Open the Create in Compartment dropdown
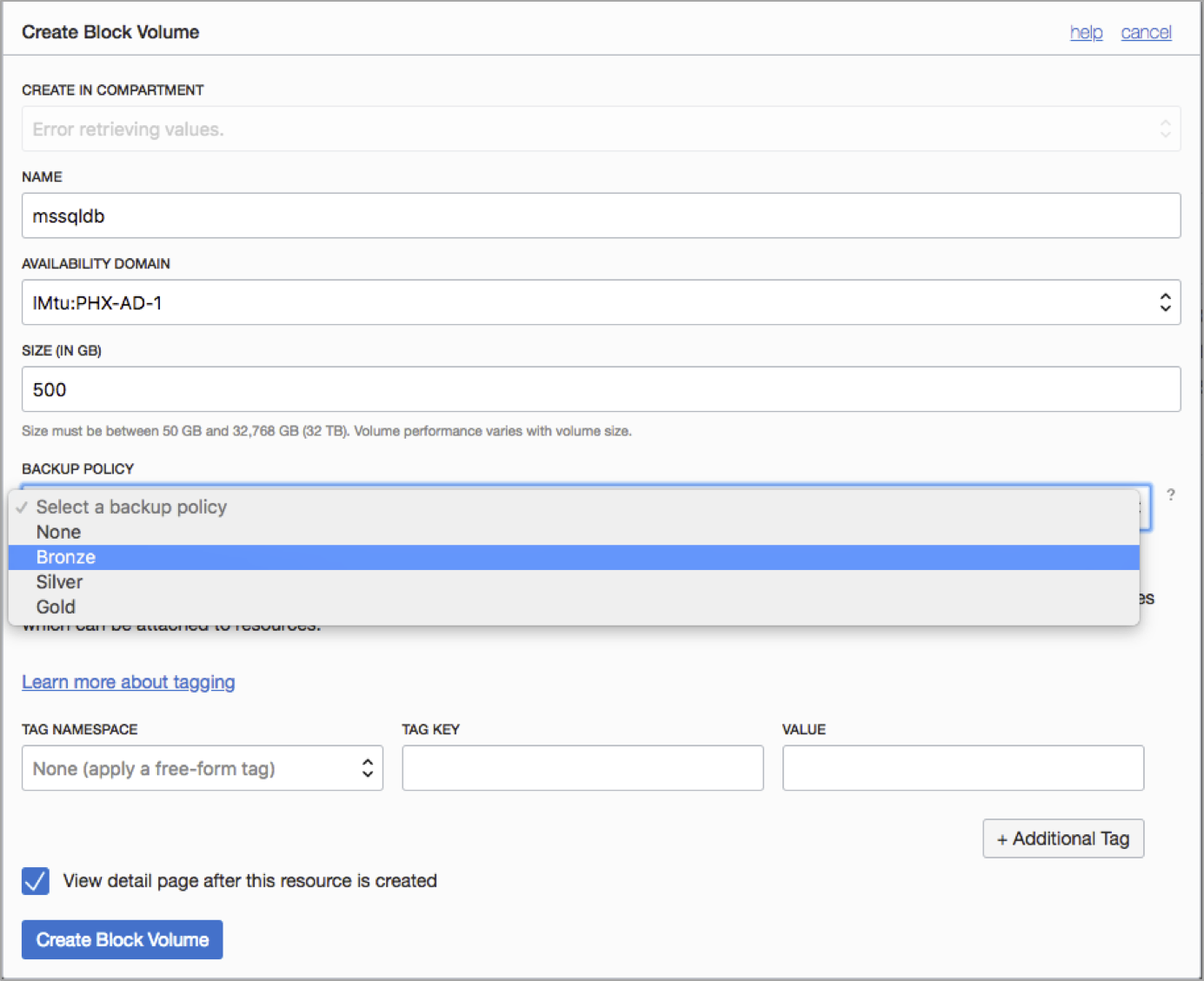This screenshot has width=1204, height=981. (x=601, y=129)
